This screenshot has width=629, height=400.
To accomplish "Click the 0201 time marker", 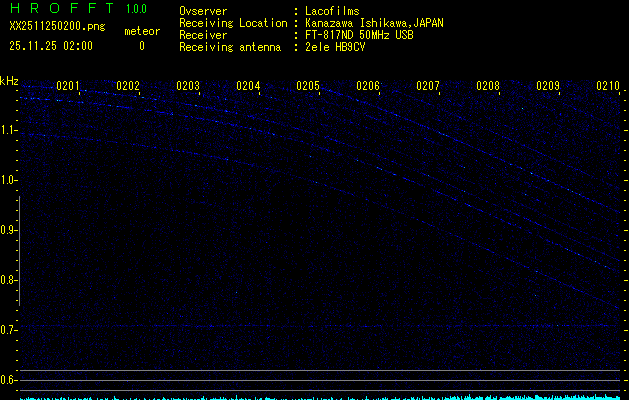I will coord(68,86).
